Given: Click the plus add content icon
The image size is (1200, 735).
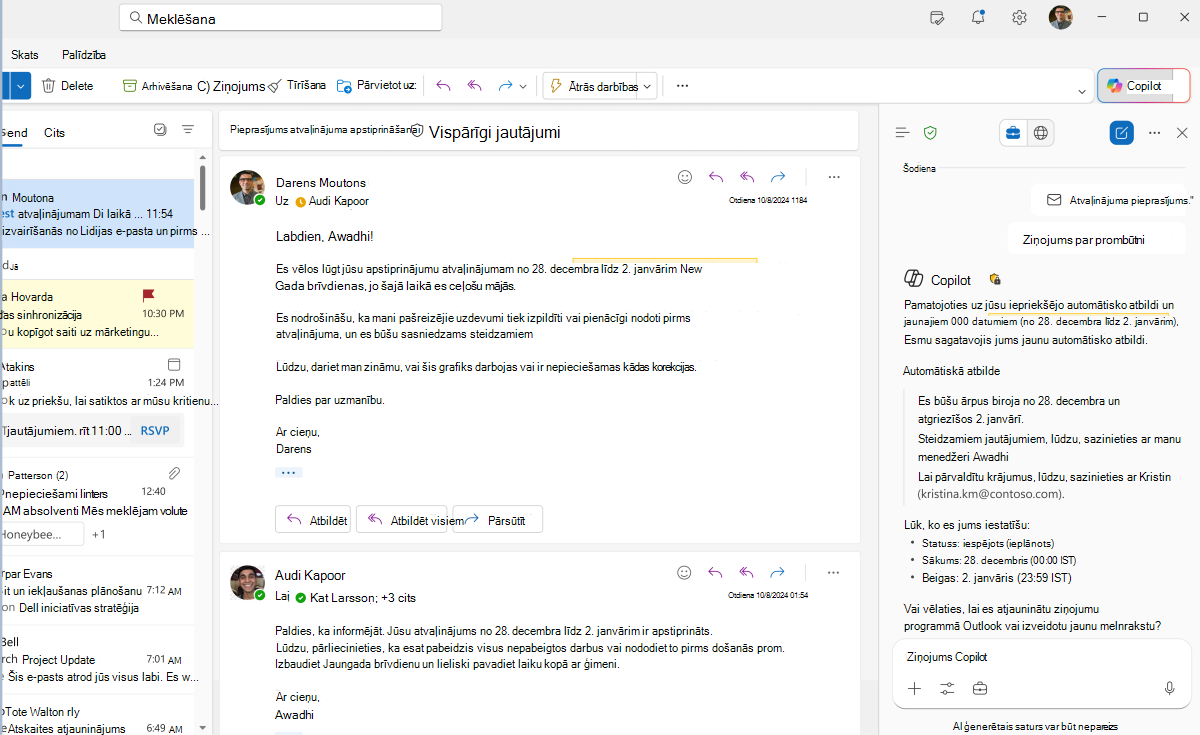Looking at the screenshot, I should pyautogui.click(x=914, y=688).
